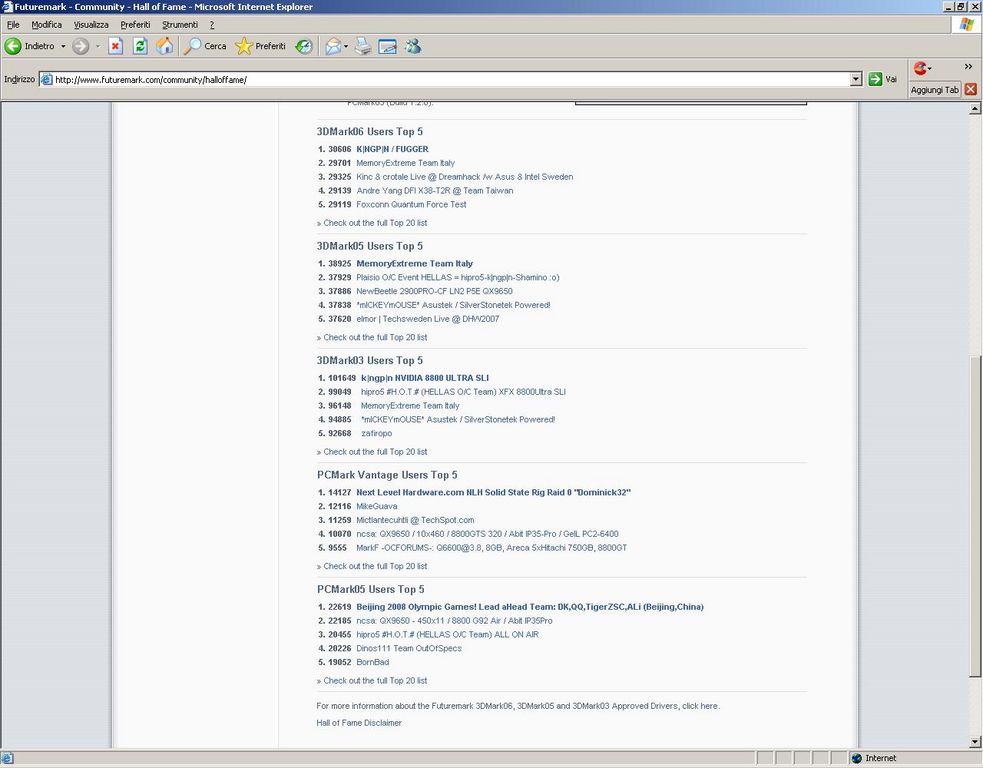Click the Aggiungi Tab button
Viewport: 983px width, 768px height.
tap(935, 90)
